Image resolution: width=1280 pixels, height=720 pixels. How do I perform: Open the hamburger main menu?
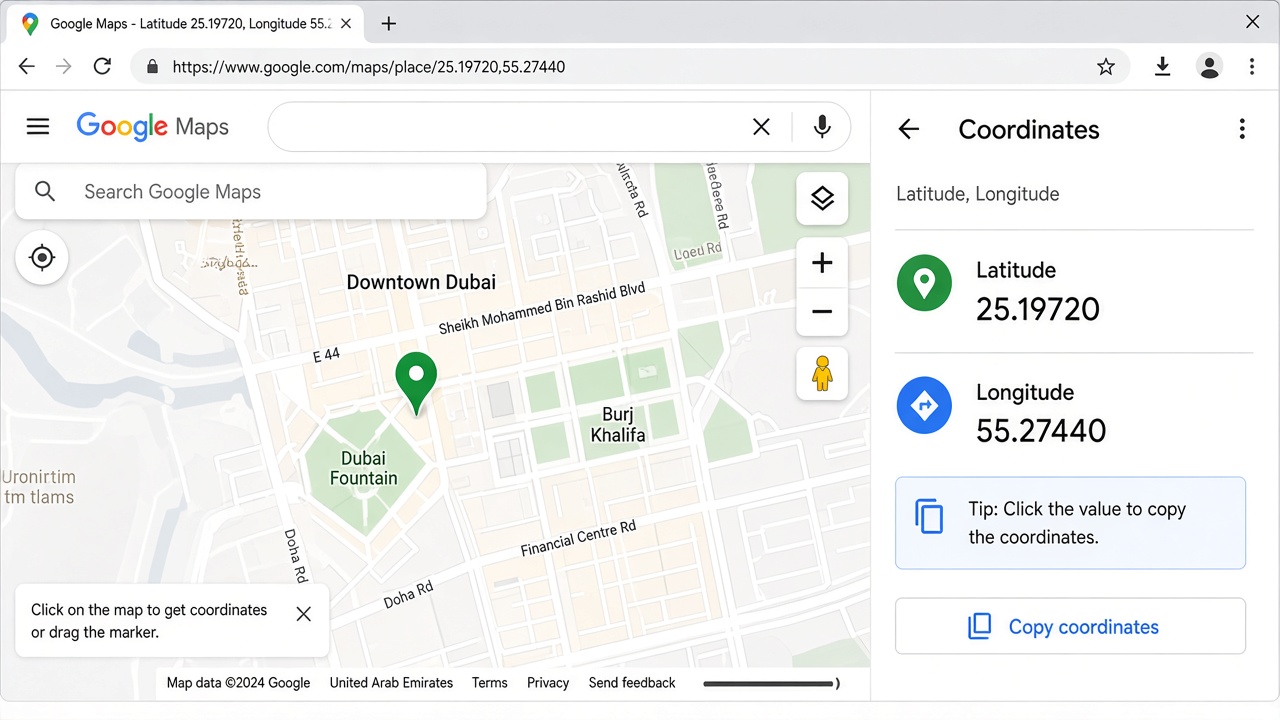(38, 126)
